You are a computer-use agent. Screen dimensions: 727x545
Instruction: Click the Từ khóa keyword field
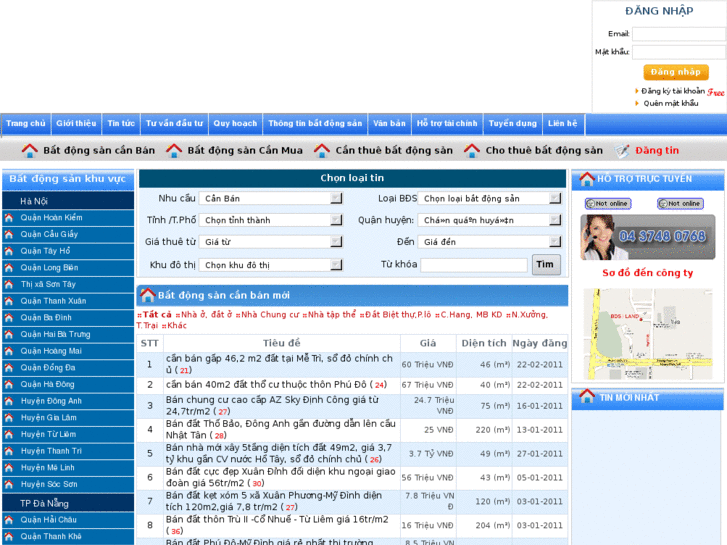pyautogui.click(x=474, y=265)
